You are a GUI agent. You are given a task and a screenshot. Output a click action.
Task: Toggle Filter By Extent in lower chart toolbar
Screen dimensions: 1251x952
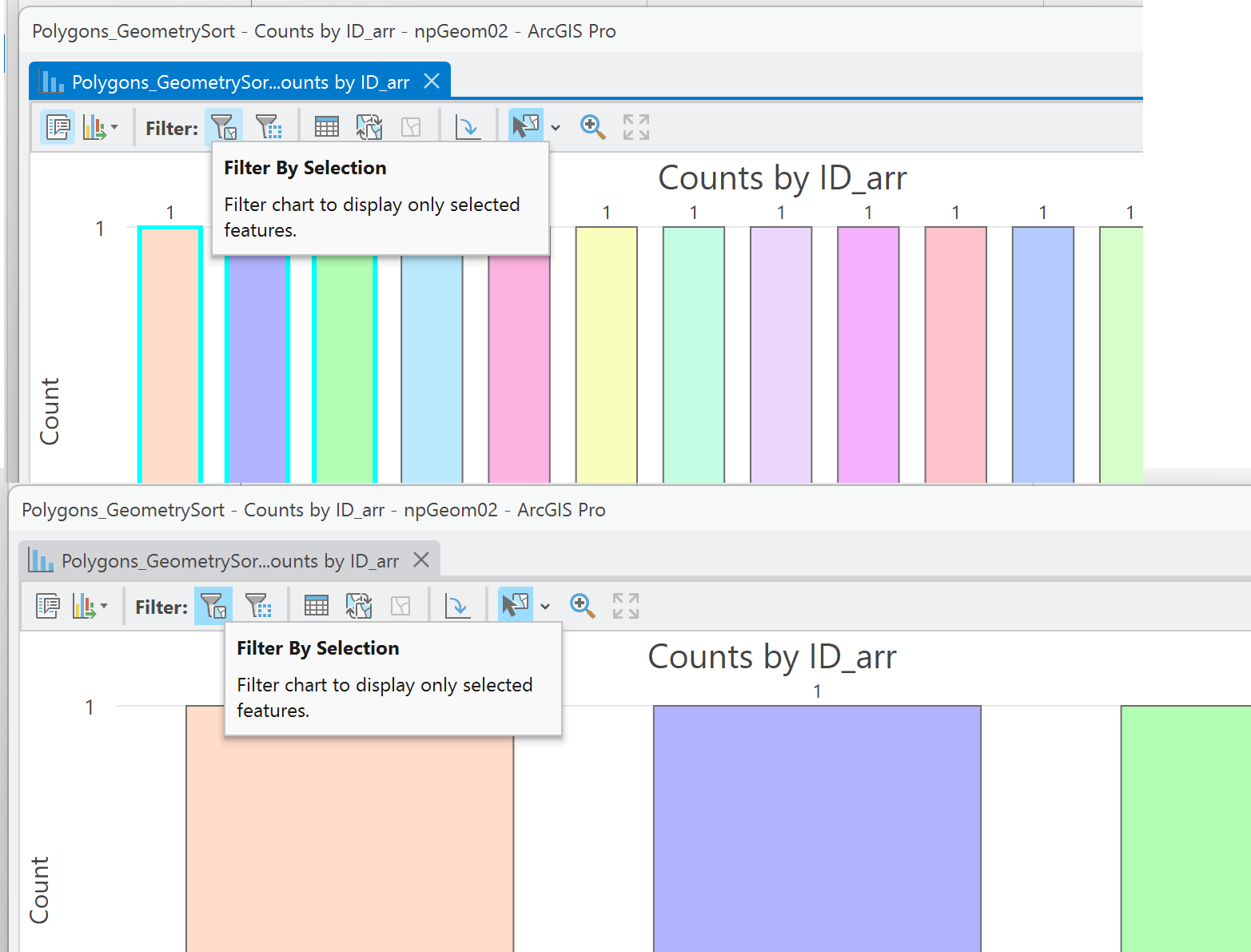258,606
